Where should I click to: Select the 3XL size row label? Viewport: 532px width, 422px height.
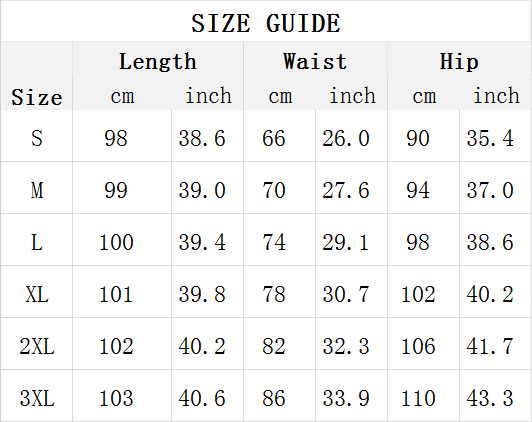37,398
